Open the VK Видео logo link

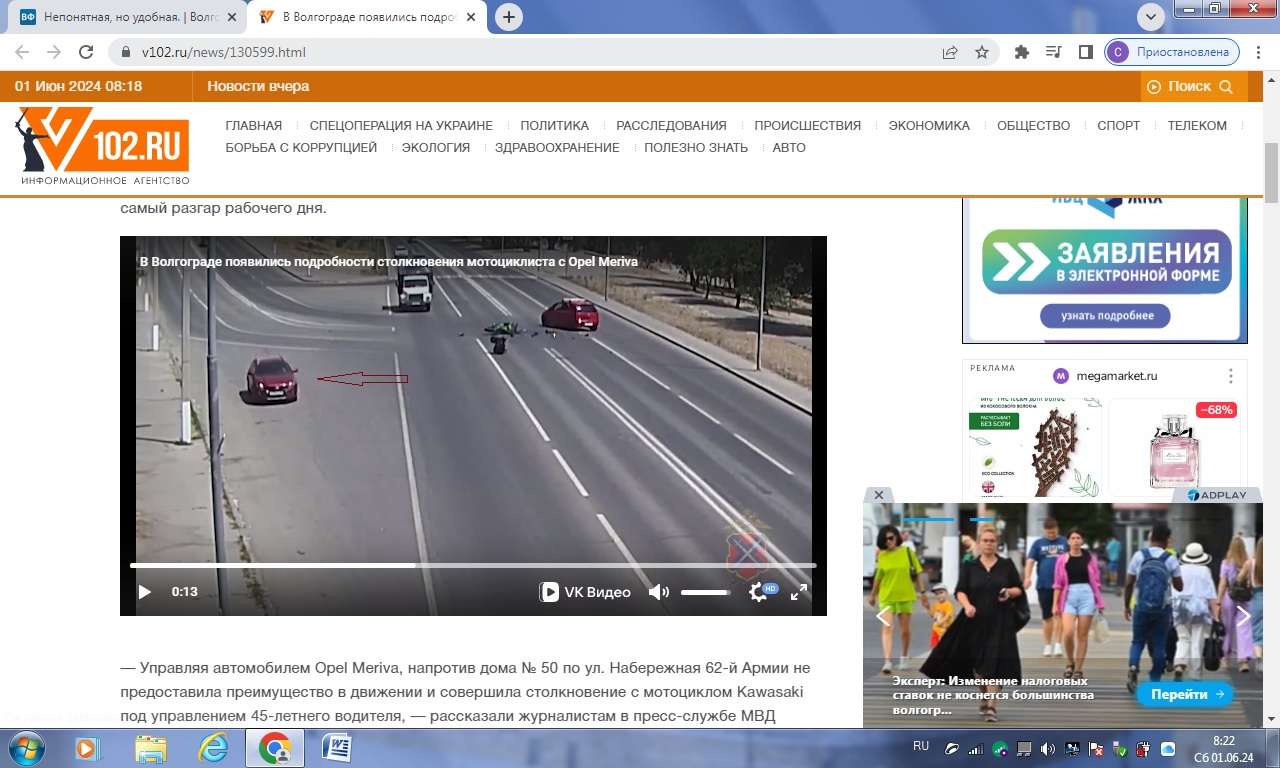coord(586,592)
